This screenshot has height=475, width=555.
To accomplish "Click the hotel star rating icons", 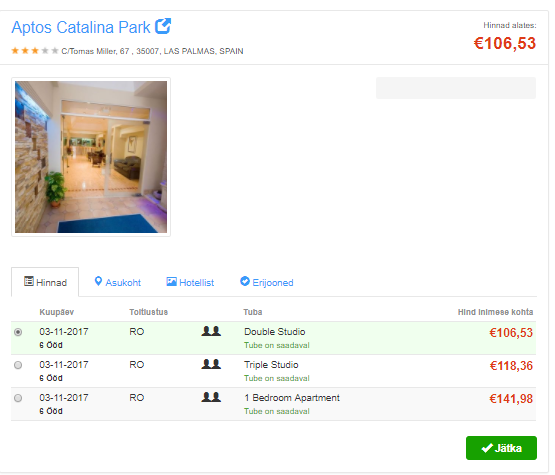I will point(35,51).
